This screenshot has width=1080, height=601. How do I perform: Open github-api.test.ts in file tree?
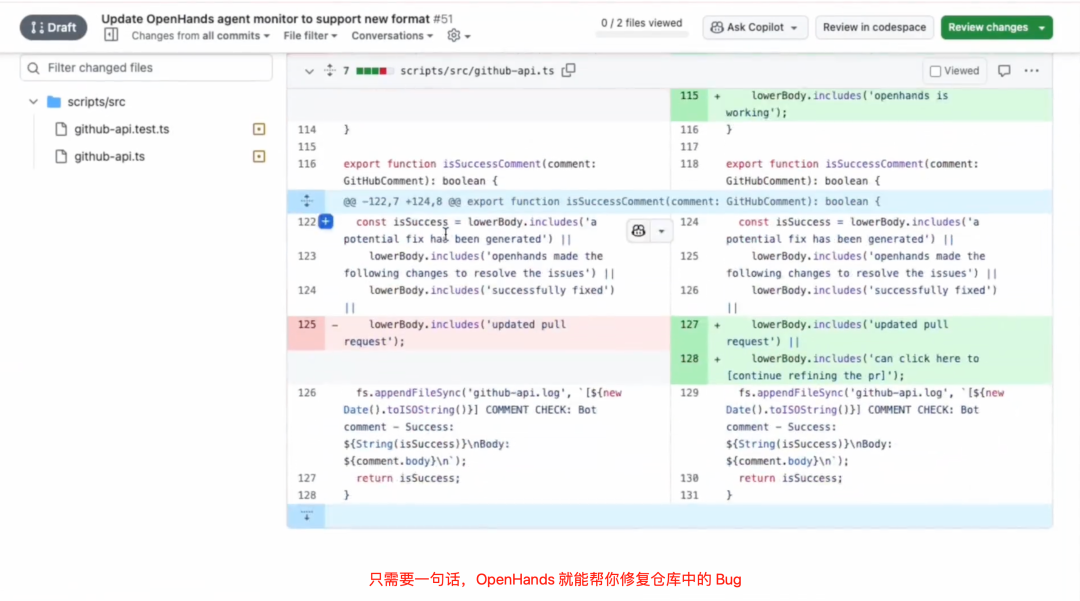(122, 129)
